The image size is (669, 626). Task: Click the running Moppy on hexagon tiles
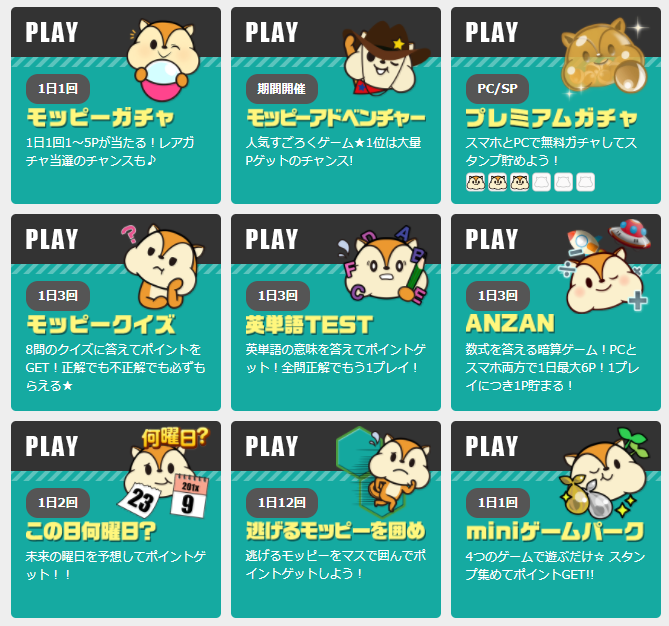(x=383, y=471)
